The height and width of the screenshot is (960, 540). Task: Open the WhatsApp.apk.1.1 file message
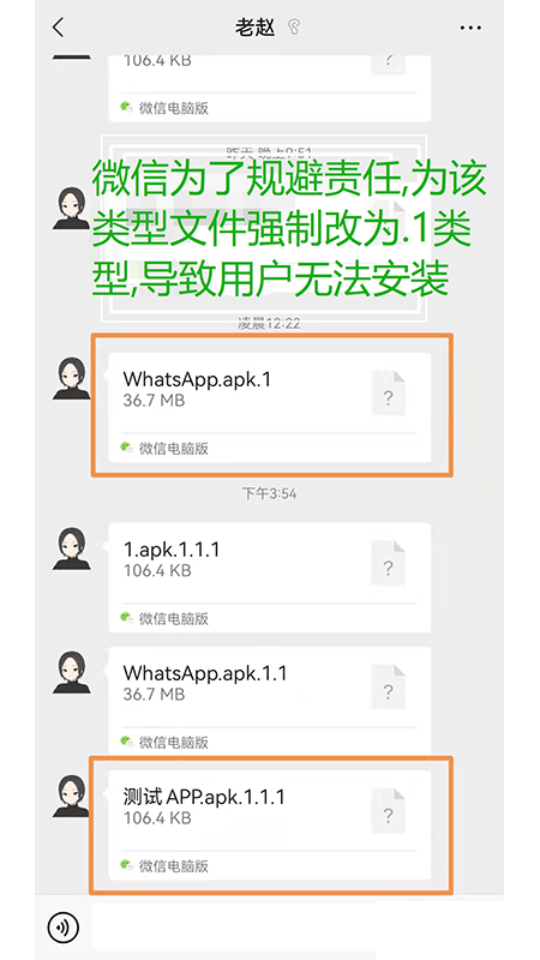270,702
